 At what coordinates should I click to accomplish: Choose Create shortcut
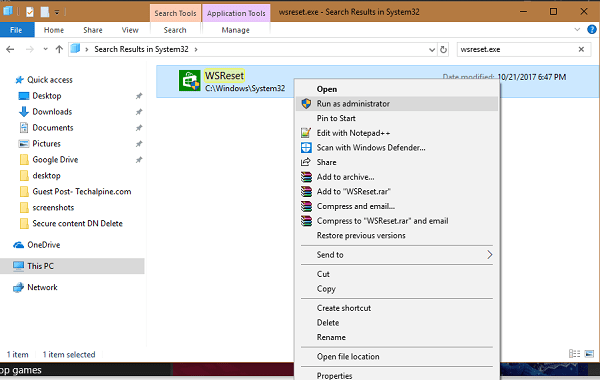(x=397, y=308)
